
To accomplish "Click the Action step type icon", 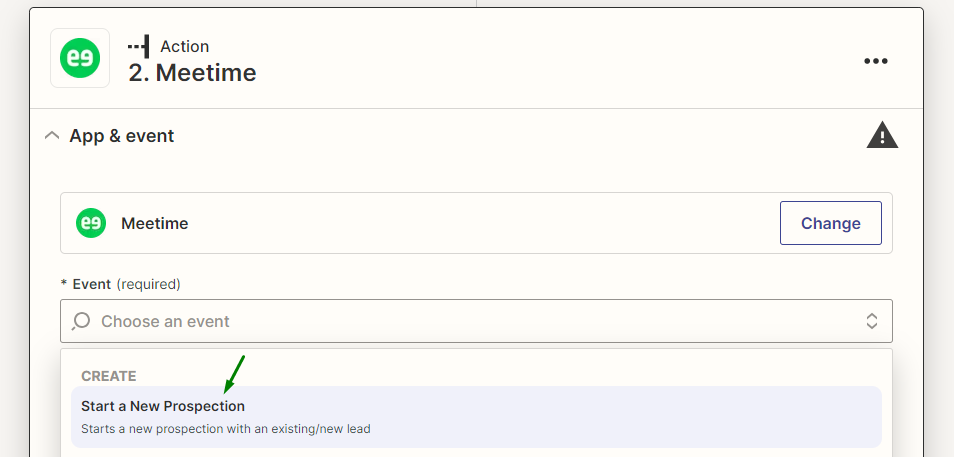I will pos(139,46).
